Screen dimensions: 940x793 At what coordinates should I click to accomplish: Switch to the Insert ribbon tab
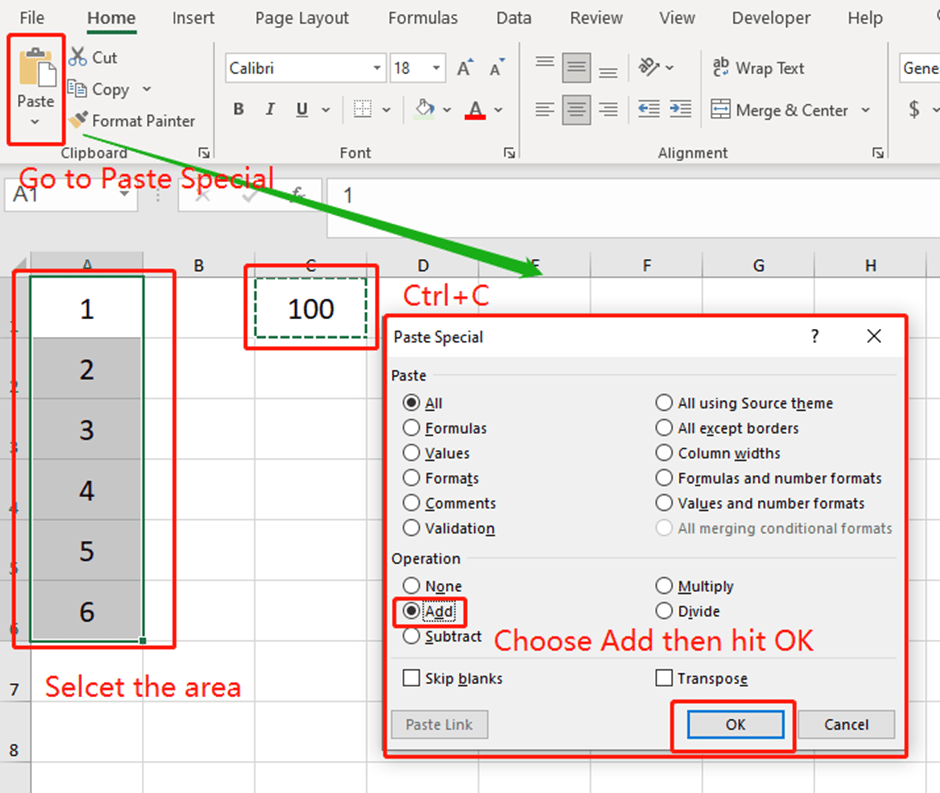click(193, 17)
